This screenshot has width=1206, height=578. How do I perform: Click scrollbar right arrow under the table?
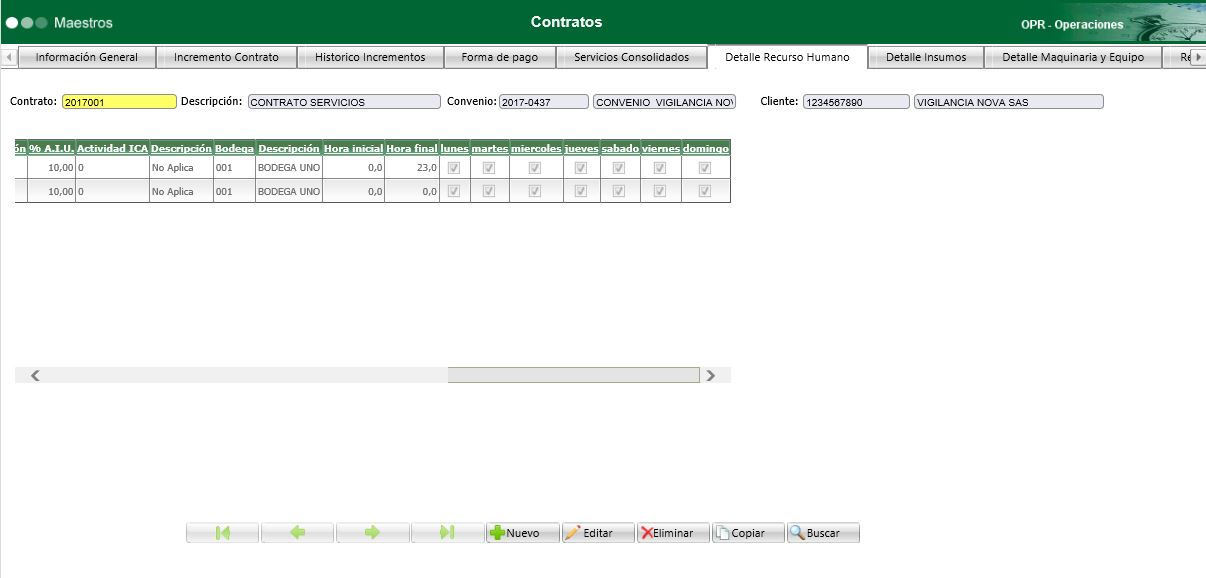(711, 376)
